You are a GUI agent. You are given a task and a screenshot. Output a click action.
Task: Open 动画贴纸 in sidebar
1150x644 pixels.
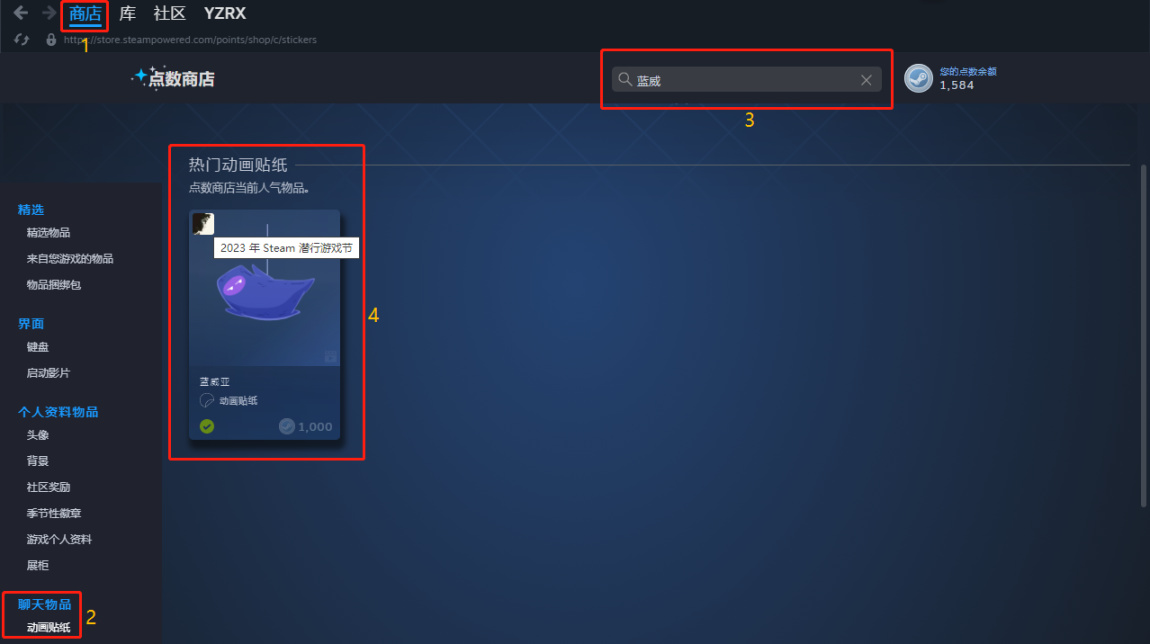click(x=48, y=627)
